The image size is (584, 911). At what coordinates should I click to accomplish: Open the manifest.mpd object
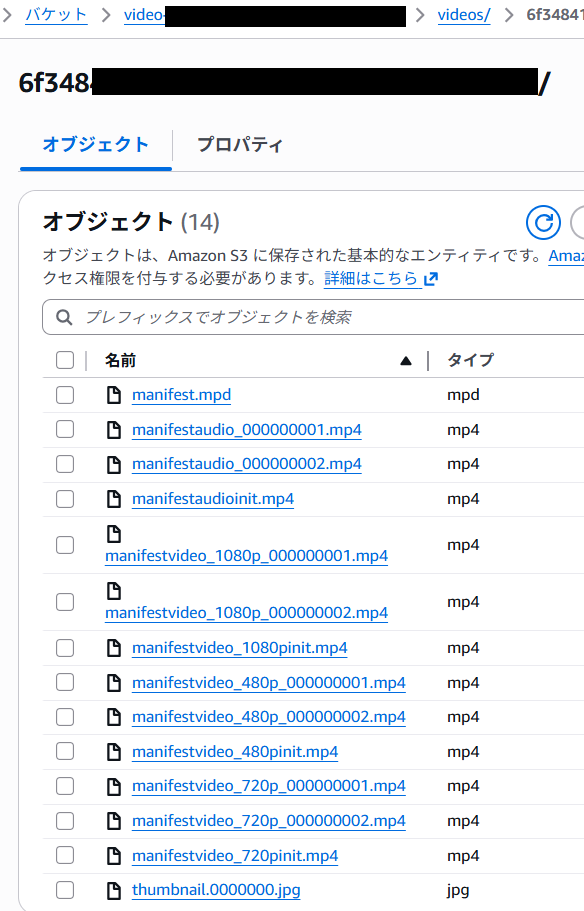tap(181, 394)
